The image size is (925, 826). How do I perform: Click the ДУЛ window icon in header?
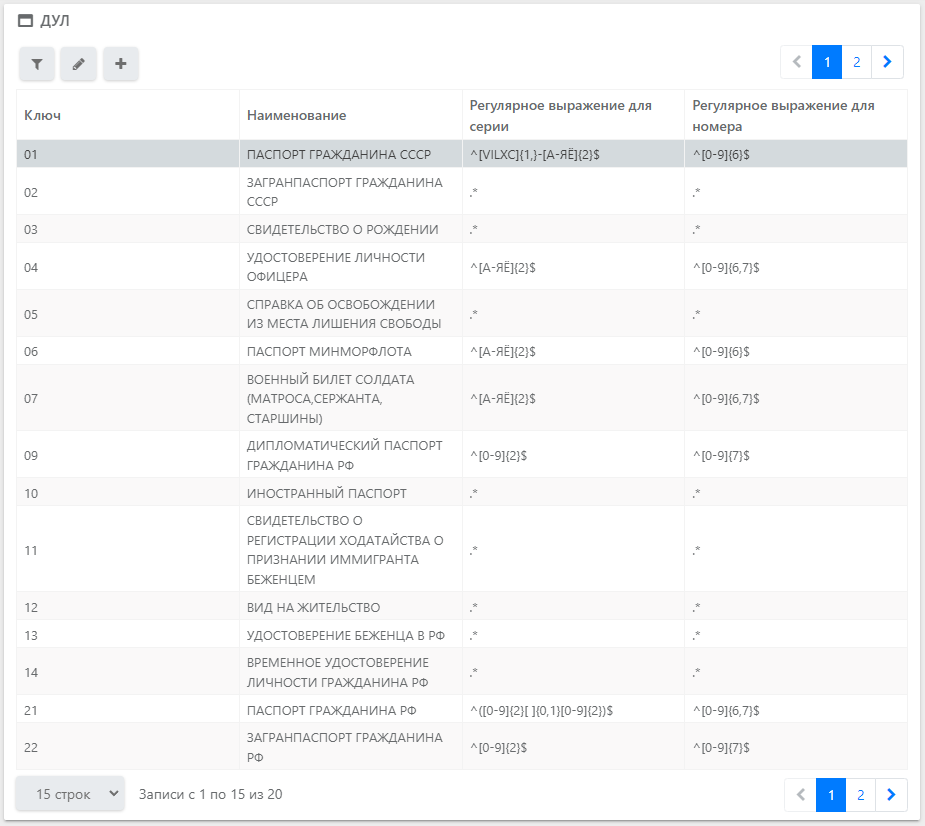[26, 21]
